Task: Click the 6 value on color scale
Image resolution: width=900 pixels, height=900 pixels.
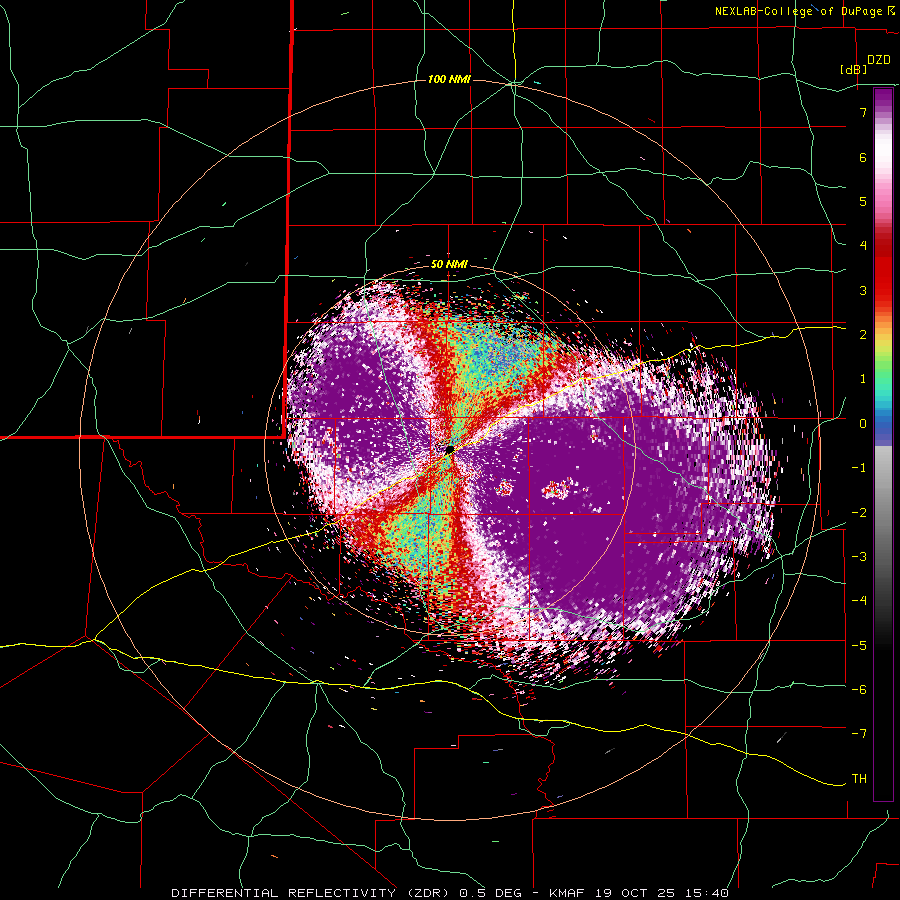Action: click(x=863, y=157)
